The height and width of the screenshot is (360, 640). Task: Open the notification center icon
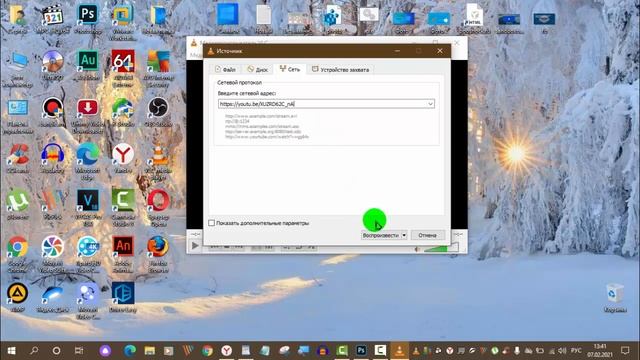[x=625, y=351]
